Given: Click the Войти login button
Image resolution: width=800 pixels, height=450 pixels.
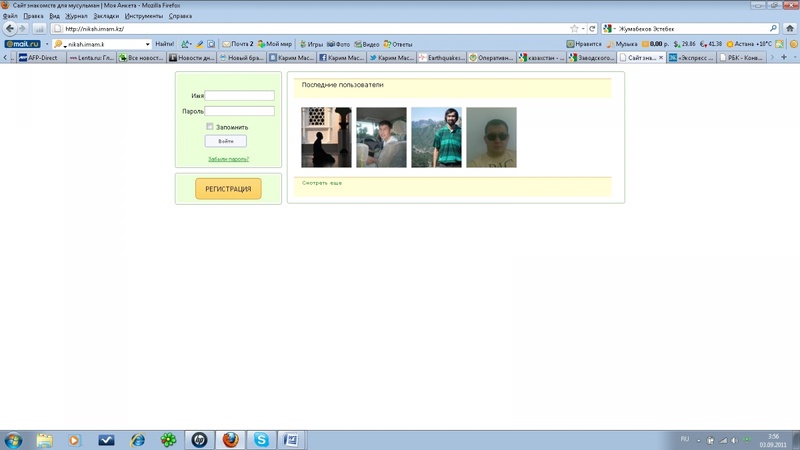Looking at the screenshot, I should (225, 142).
